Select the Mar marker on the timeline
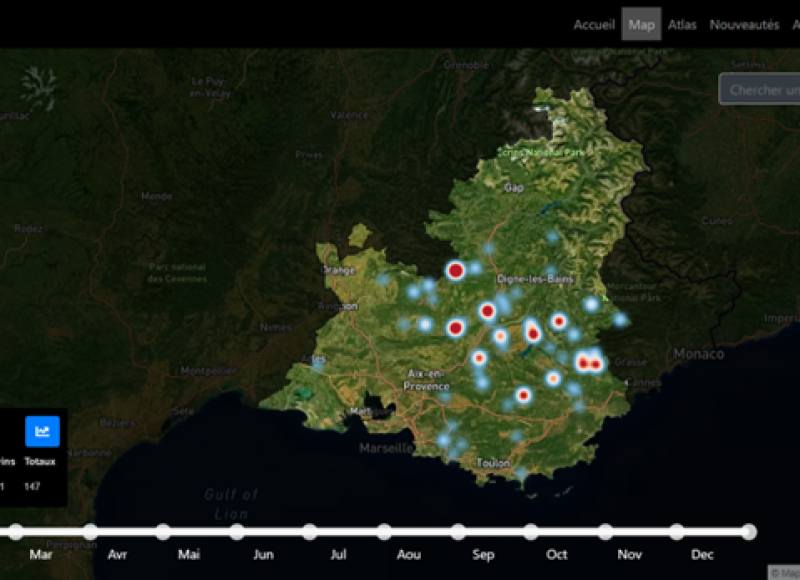The height and width of the screenshot is (580, 800). point(16,532)
